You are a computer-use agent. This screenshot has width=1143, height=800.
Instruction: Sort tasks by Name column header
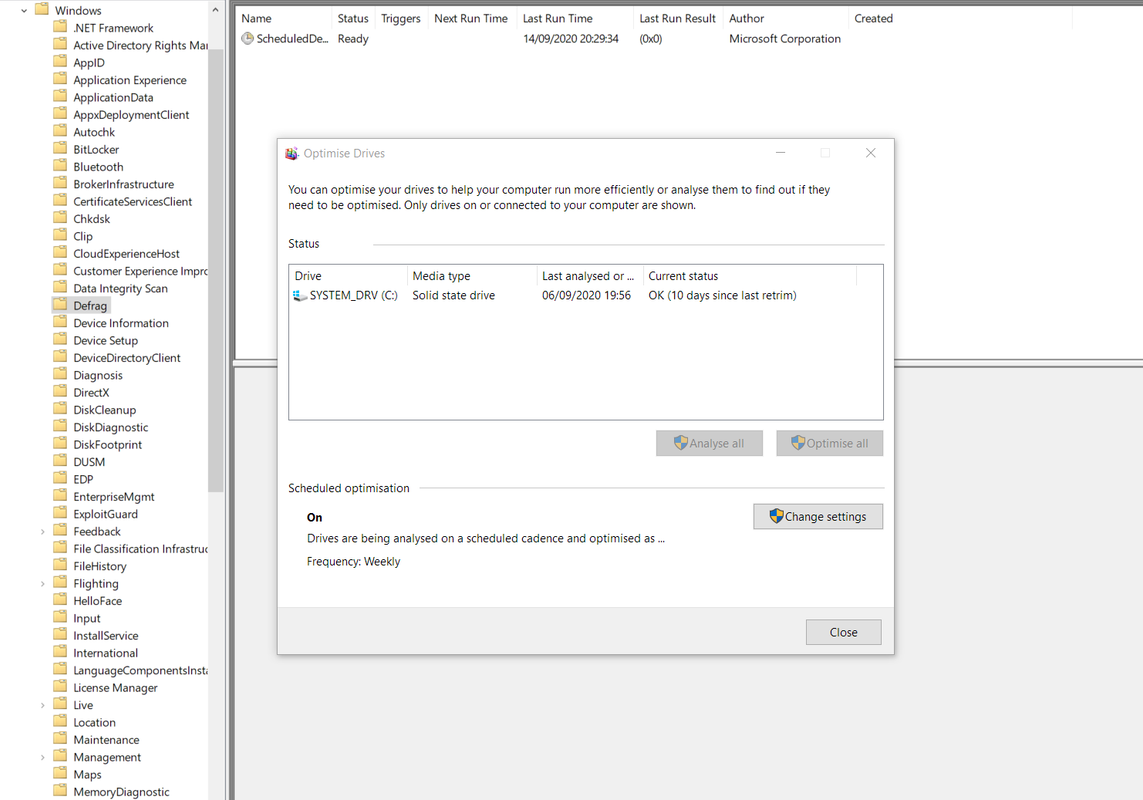[x=284, y=18]
